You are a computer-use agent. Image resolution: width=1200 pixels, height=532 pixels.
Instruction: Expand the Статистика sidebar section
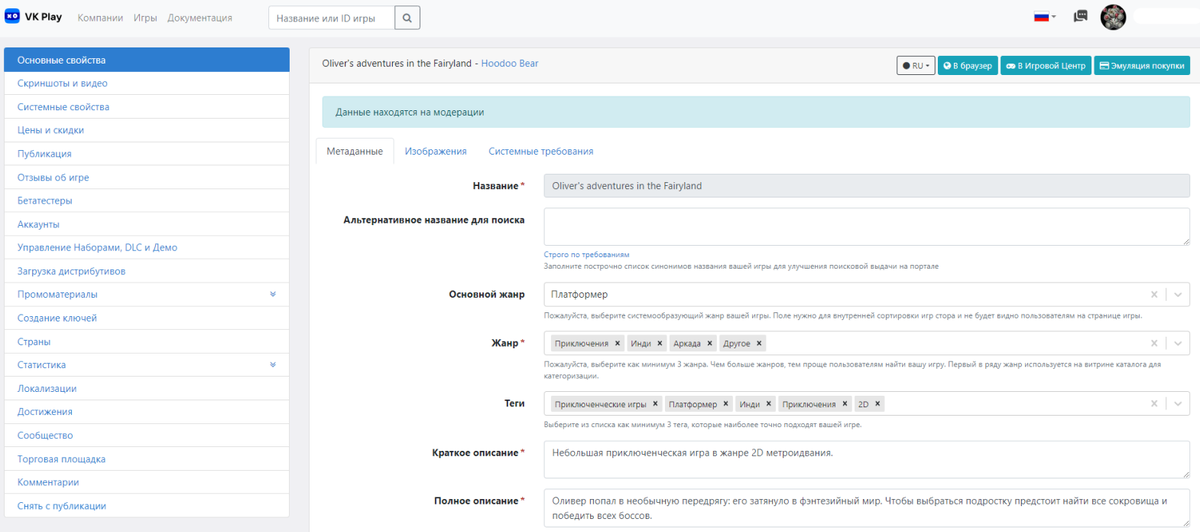[272, 365]
